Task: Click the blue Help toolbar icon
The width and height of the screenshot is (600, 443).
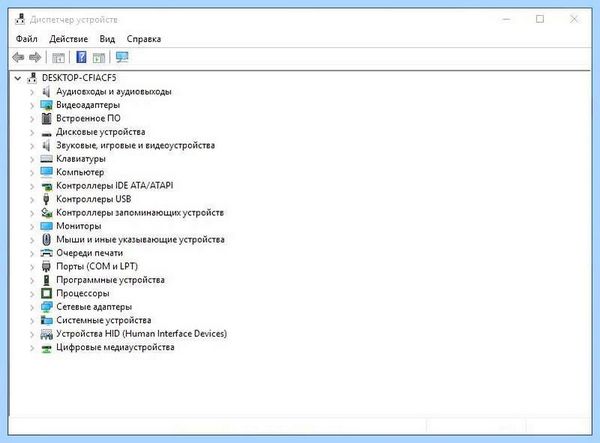Action: (81, 57)
